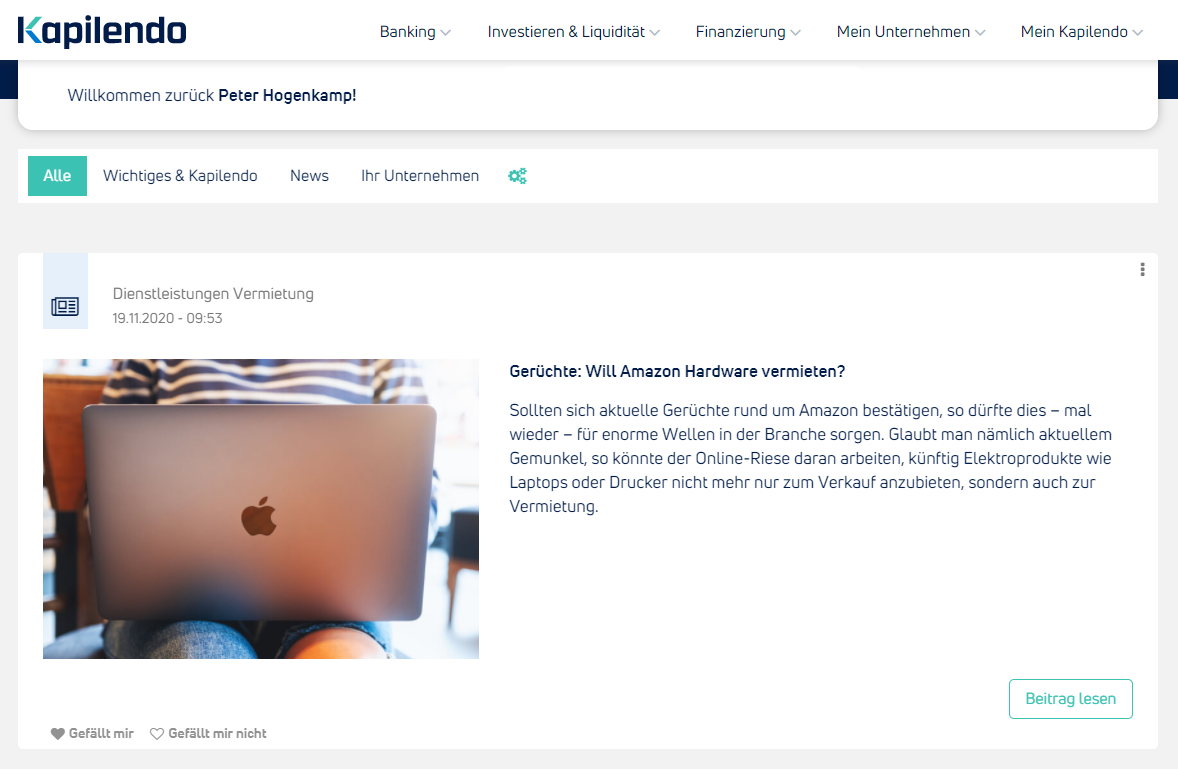1178x769 pixels.
Task: Open article headline about Amazon Hardware
Action: [x=677, y=372]
